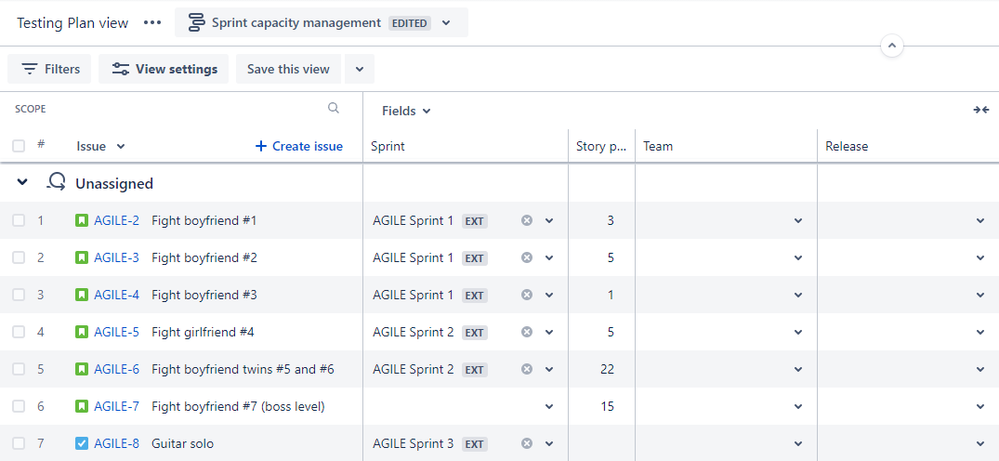
Task: Check the select-all checkbox in the header
Action: coord(19,146)
